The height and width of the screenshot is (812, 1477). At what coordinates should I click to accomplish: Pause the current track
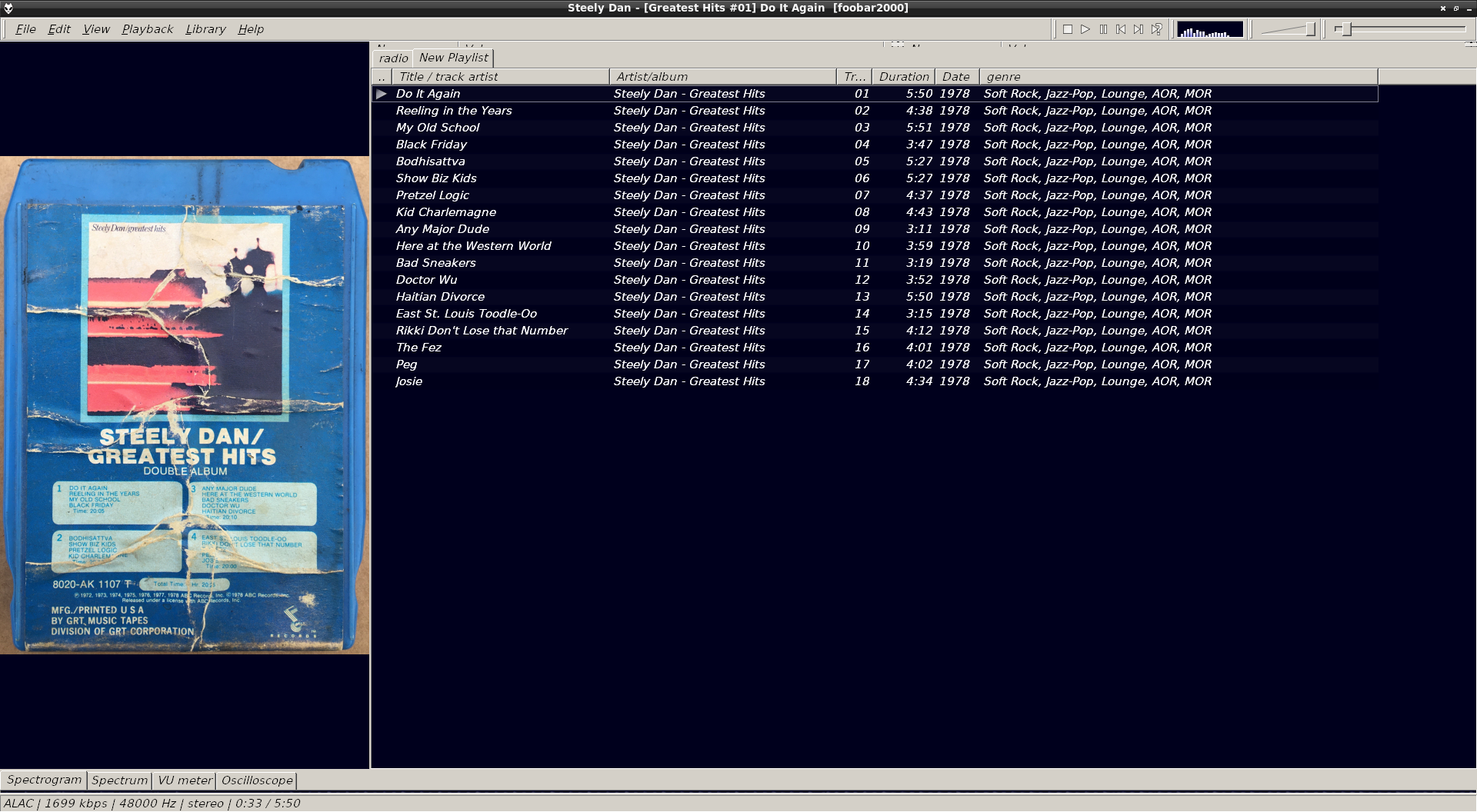coord(1103,29)
